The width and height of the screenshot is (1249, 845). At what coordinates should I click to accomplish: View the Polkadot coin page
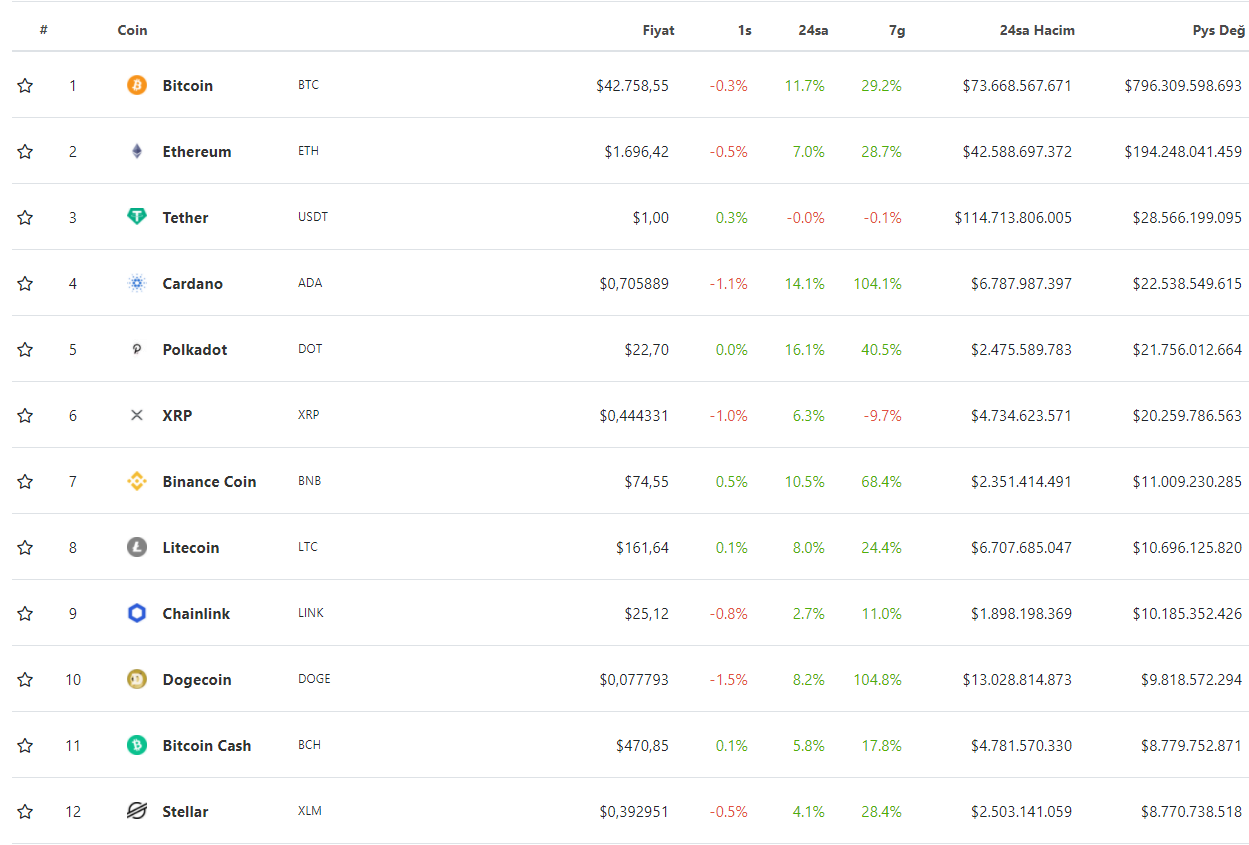click(x=195, y=350)
